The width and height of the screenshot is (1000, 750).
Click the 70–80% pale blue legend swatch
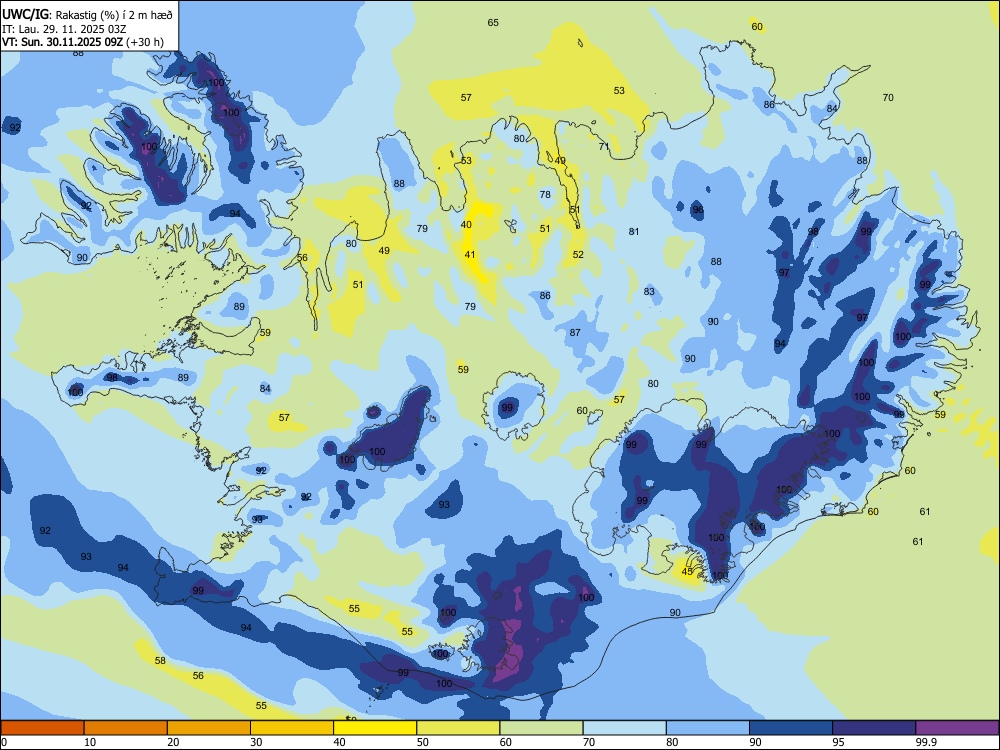coord(624,728)
